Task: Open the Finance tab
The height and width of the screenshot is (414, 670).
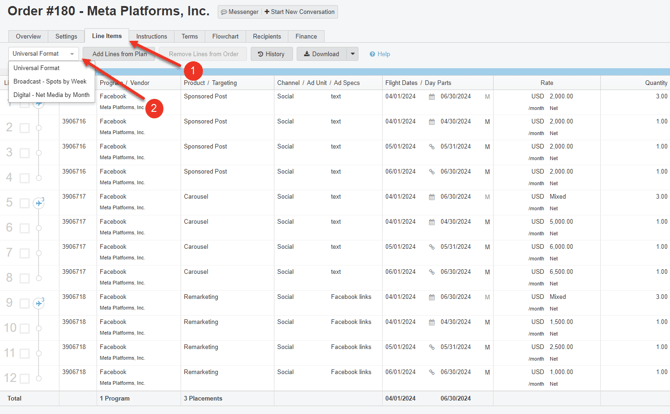Action: pos(306,36)
